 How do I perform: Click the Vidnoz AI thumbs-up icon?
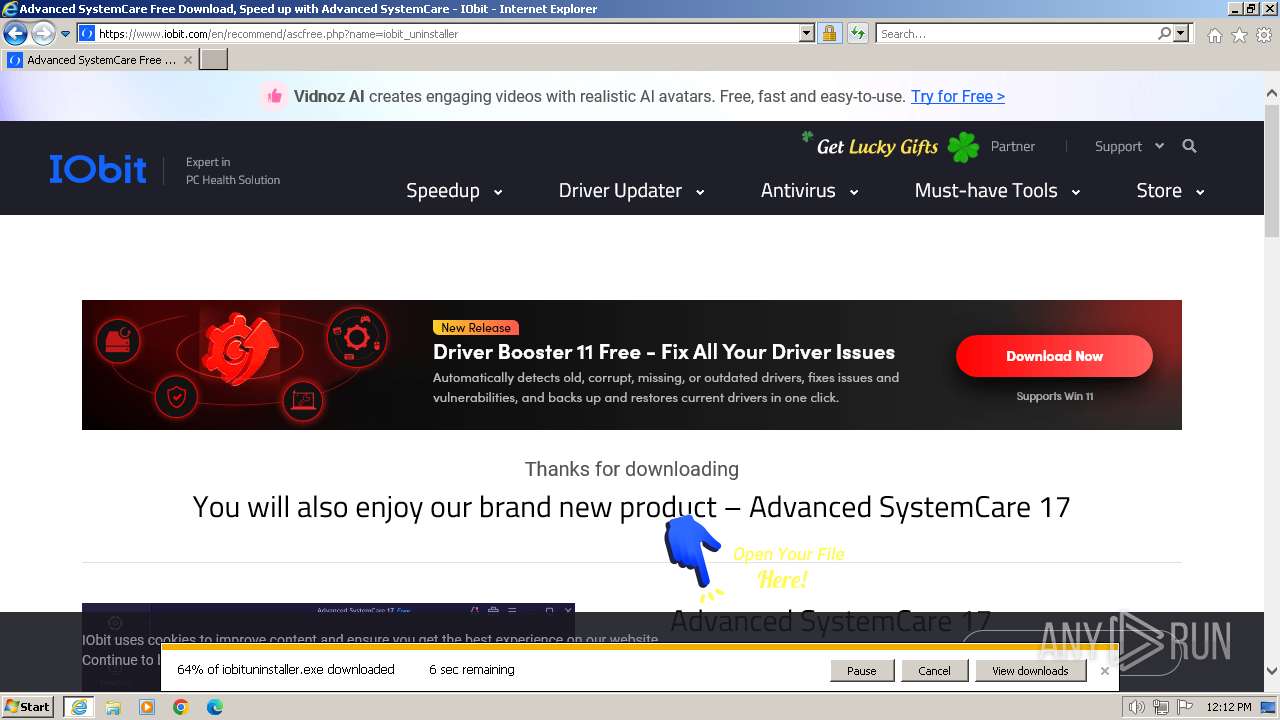[274, 96]
